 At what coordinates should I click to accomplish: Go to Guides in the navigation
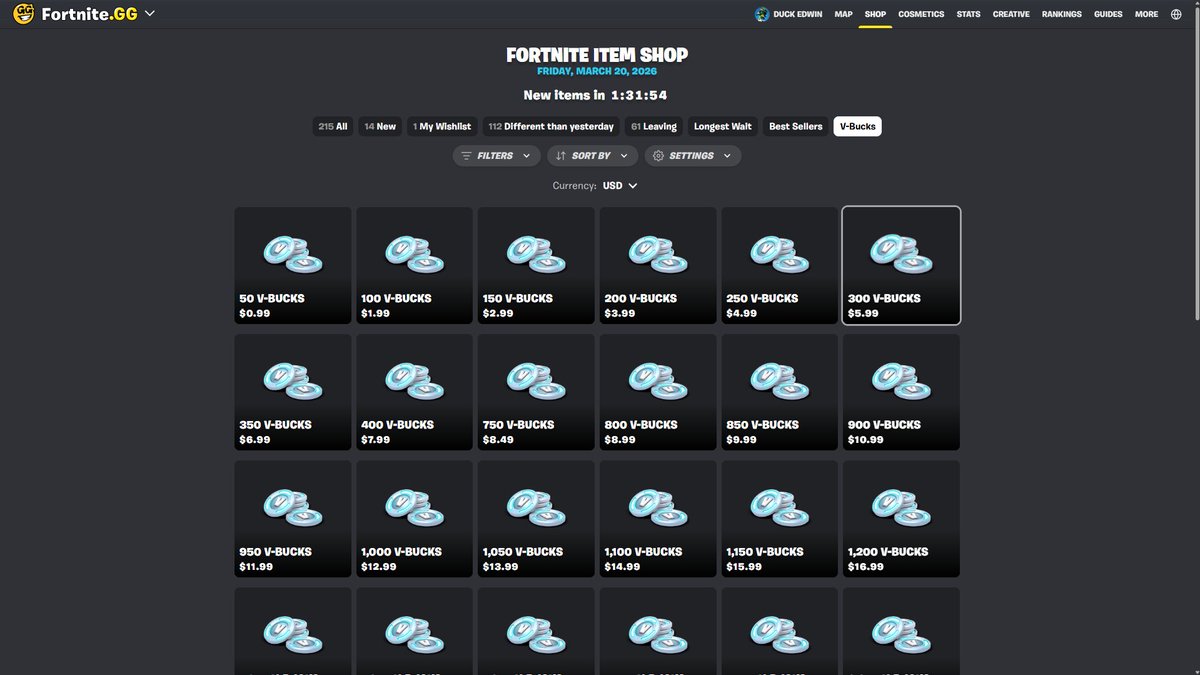click(x=1108, y=14)
